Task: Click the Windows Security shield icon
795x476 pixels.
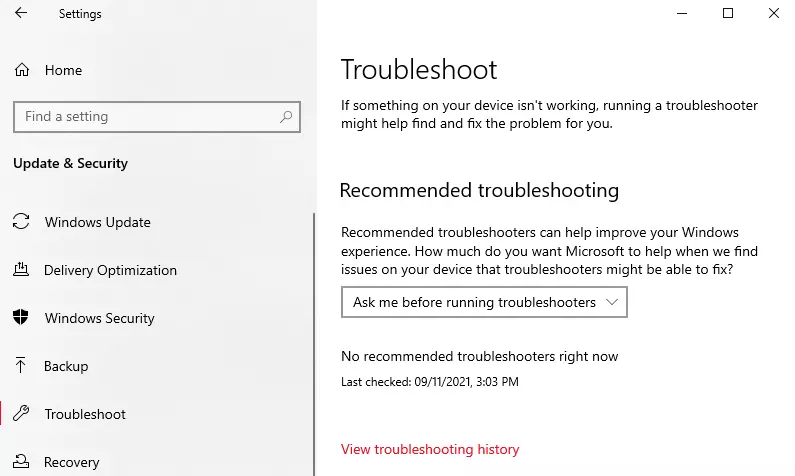Action: 21,317
